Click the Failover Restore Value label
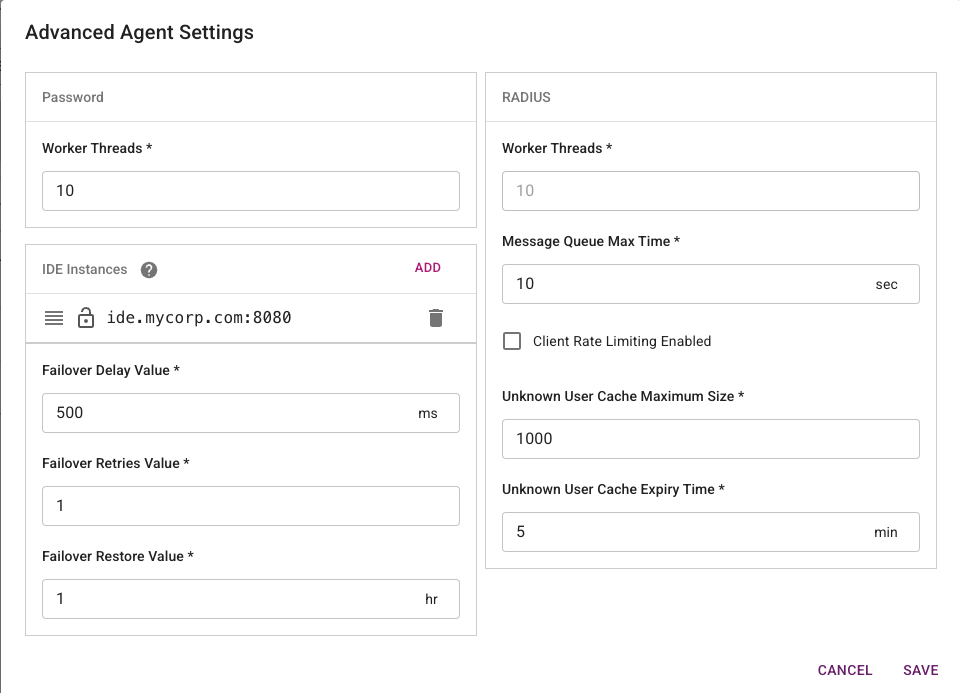The height and width of the screenshot is (693, 959). pyautogui.click(x=117, y=556)
